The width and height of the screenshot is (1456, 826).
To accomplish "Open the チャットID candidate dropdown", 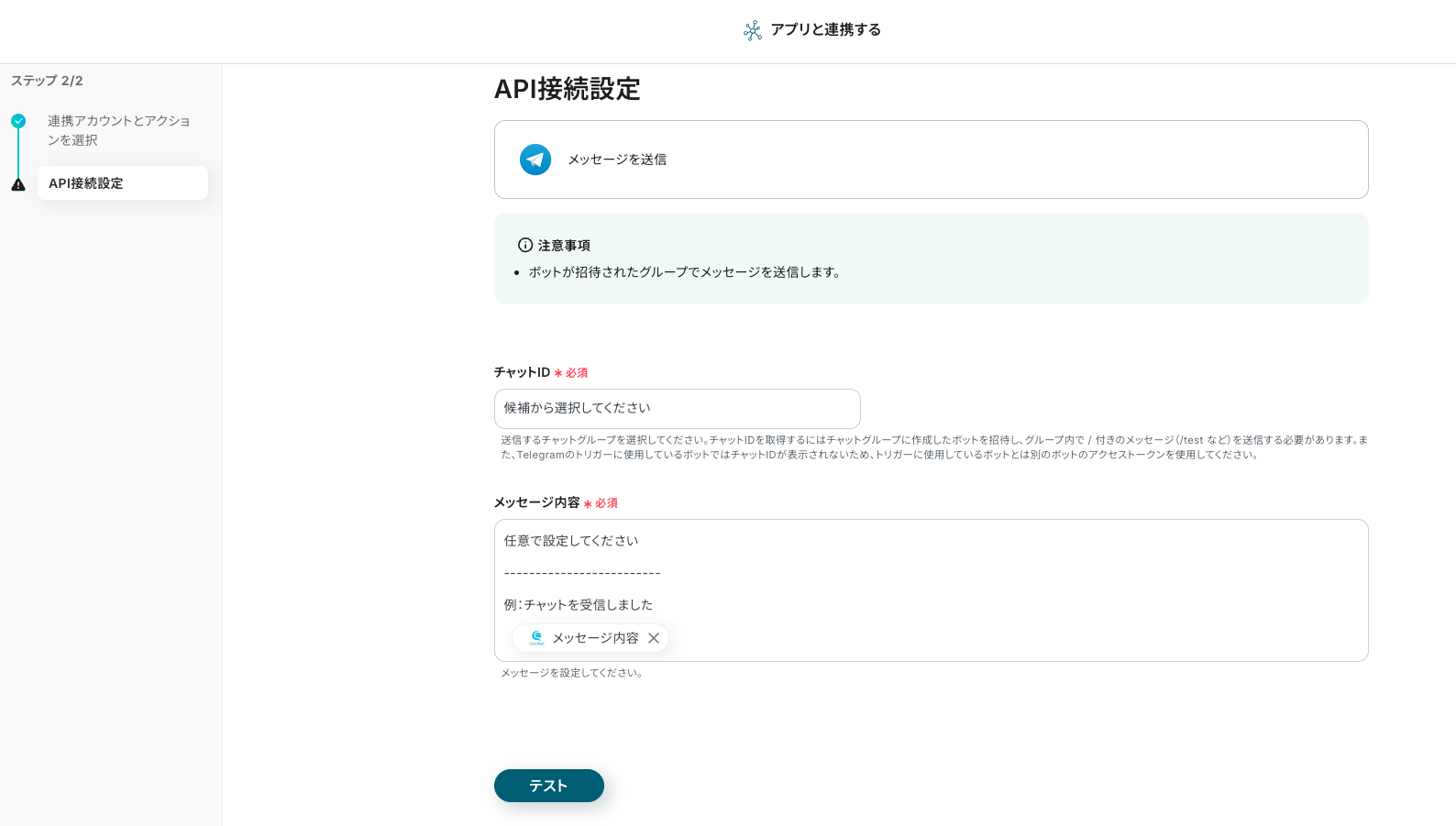I will 677,409.
